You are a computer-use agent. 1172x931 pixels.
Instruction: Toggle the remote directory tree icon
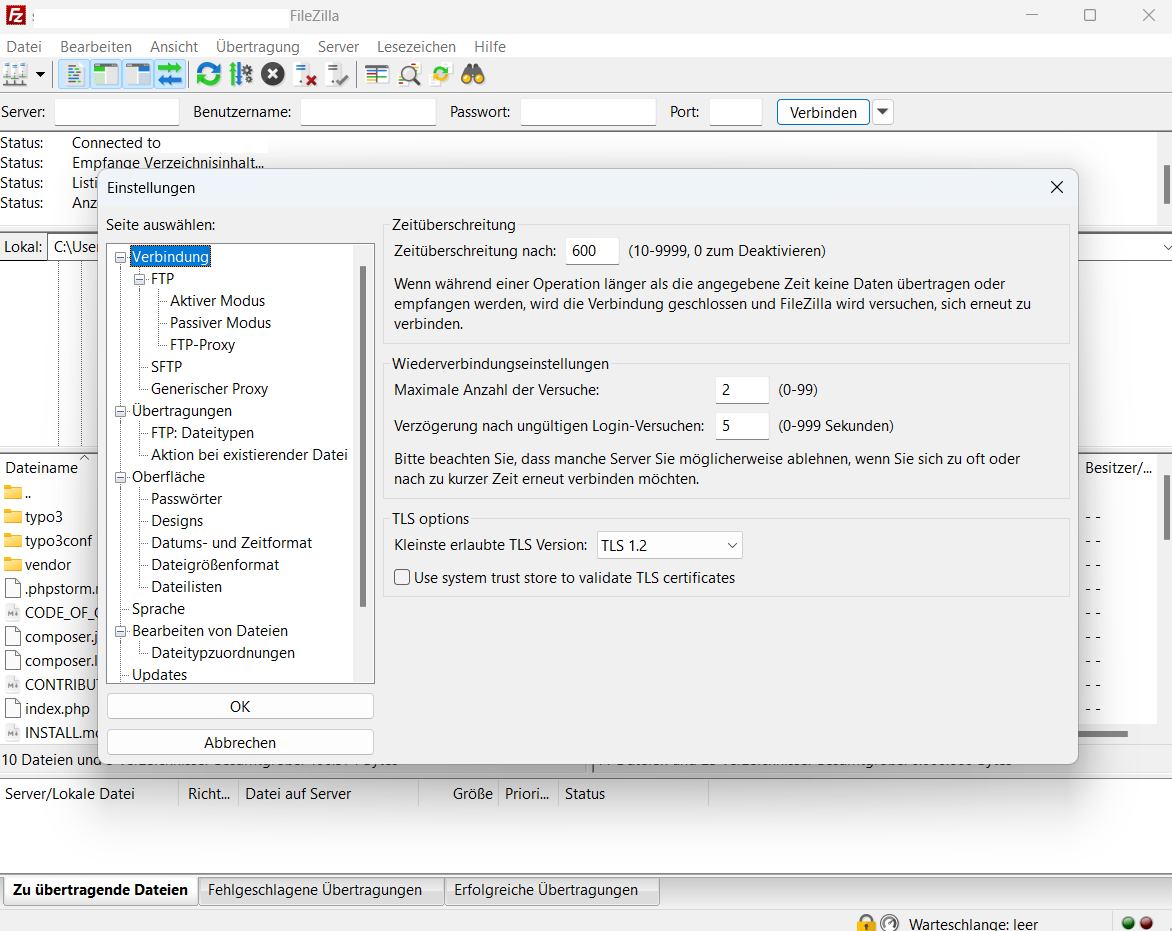click(x=138, y=75)
